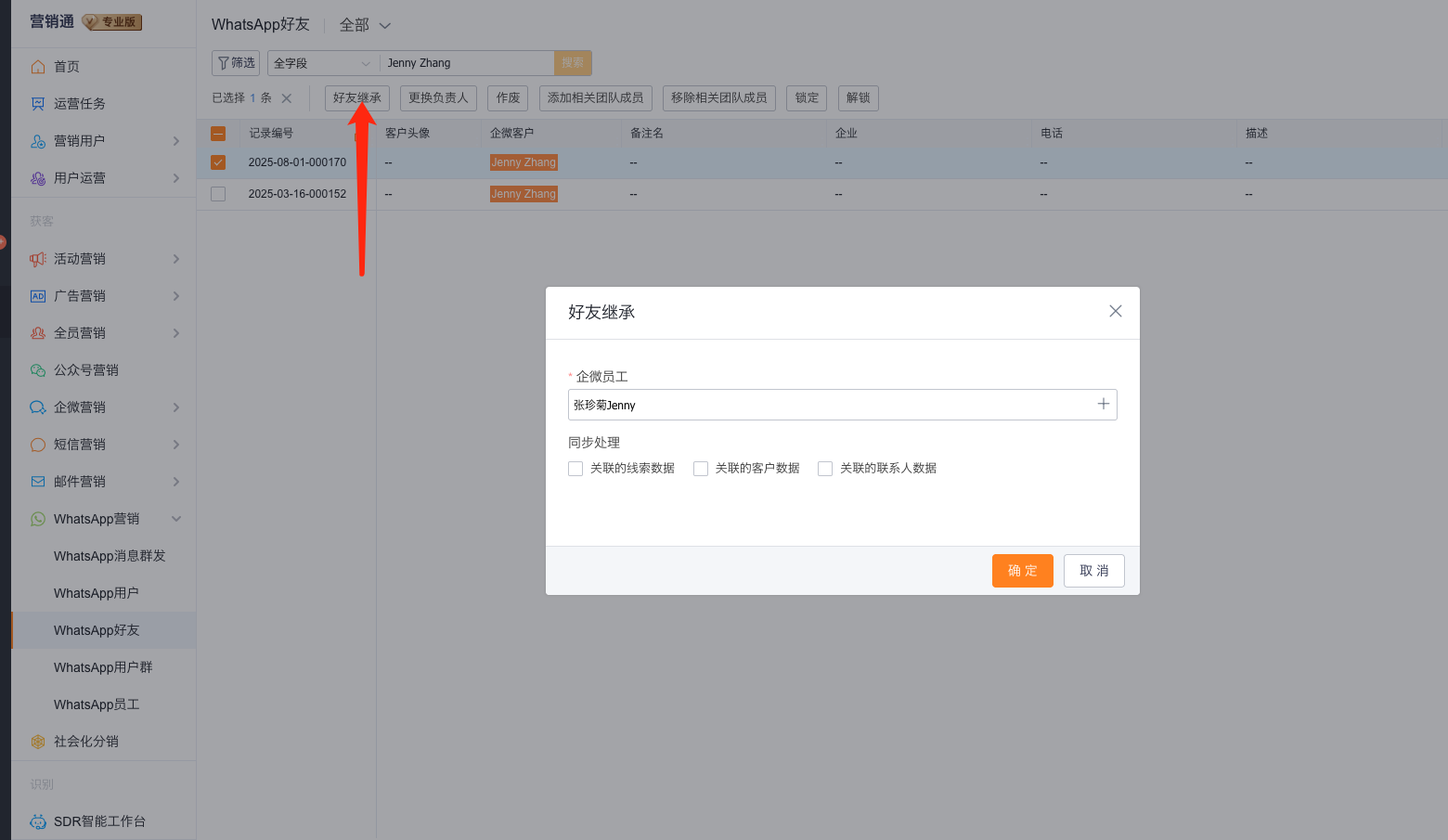Viewport: 1448px width, 840px height.
Task: Open WhatsApp用户群 menu item
Action: click(x=103, y=667)
